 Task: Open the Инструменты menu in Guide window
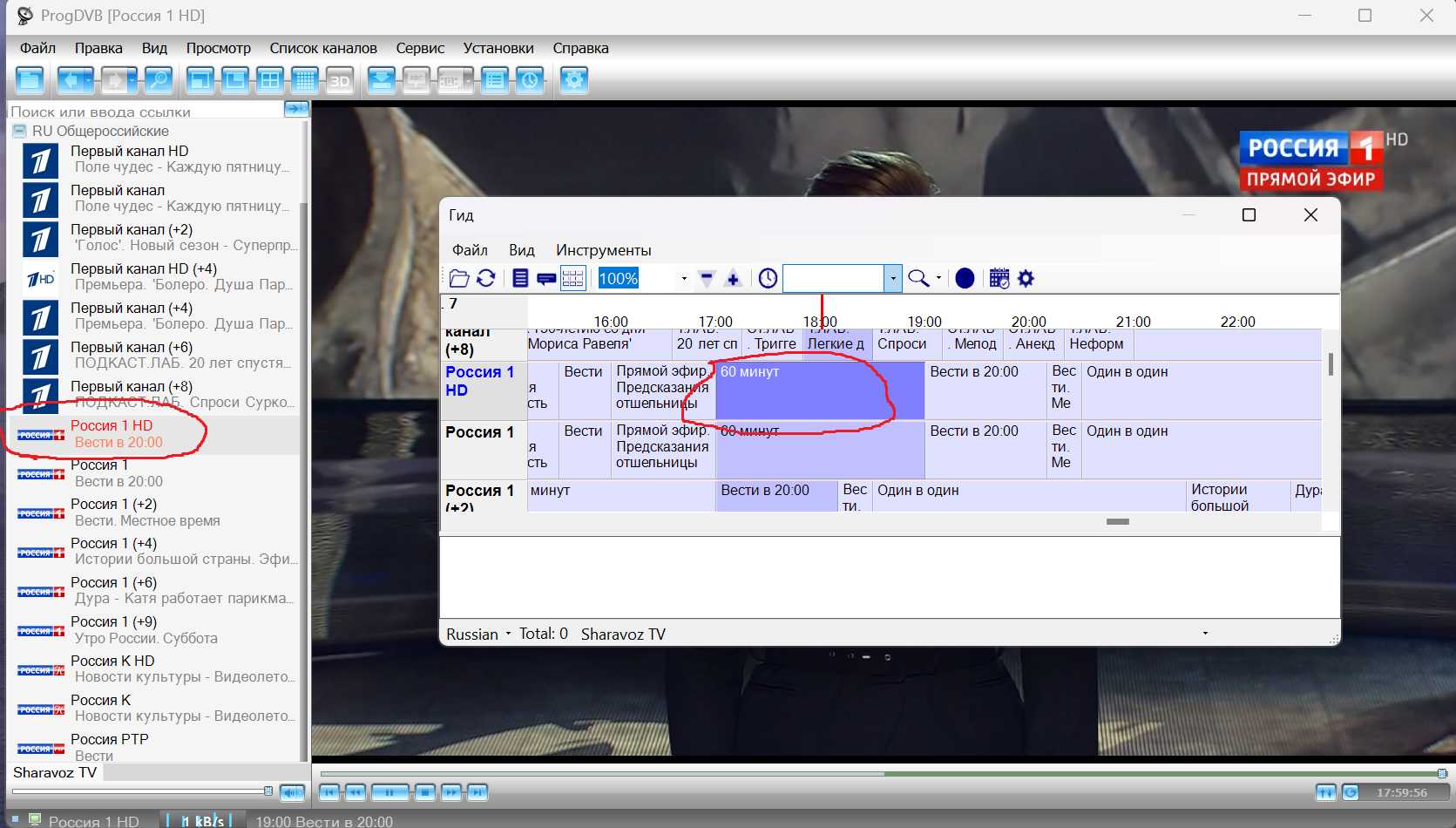pyautogui.click(x=603, y=250)
